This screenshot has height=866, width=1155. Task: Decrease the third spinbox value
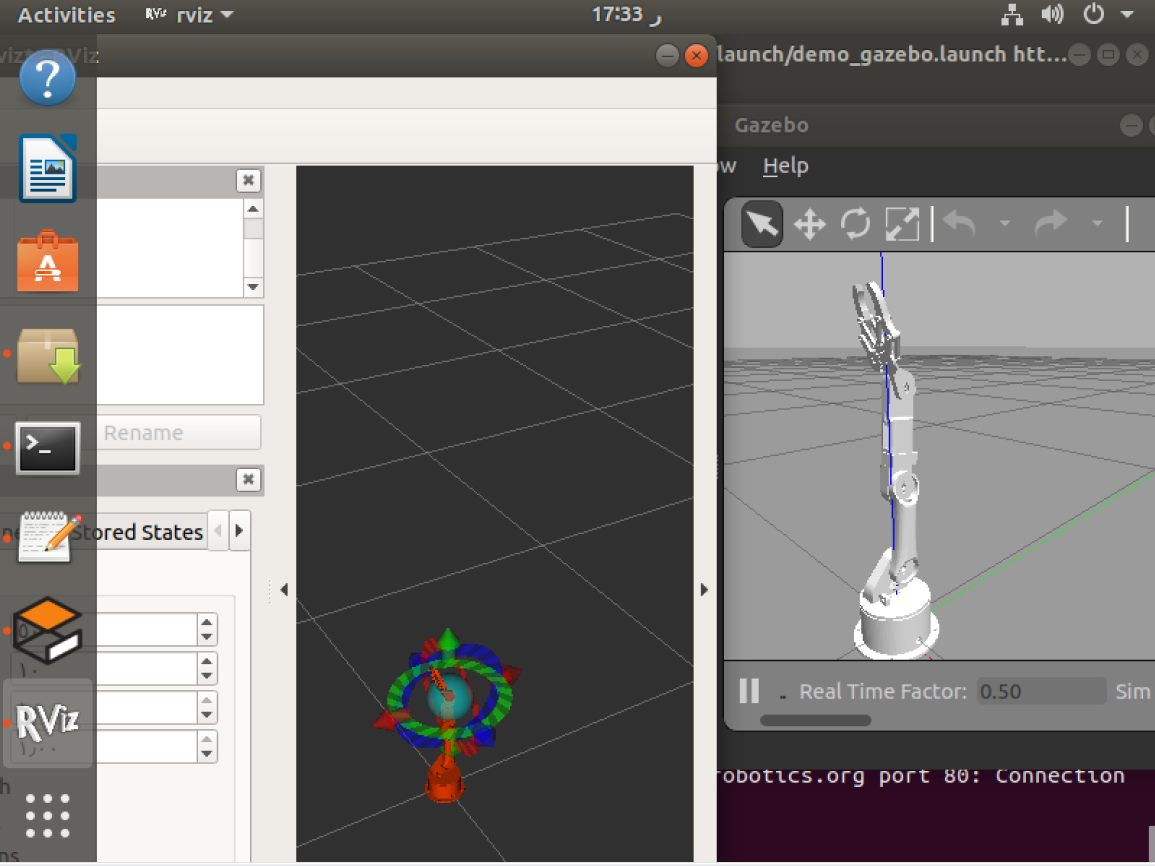[207, 715]
